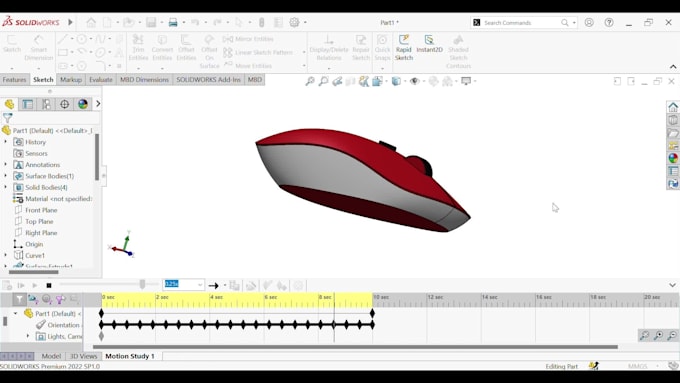Viewport: 680px width, 383px height.
Task: Open the ConfigurationManager tab
Action: 46,104
